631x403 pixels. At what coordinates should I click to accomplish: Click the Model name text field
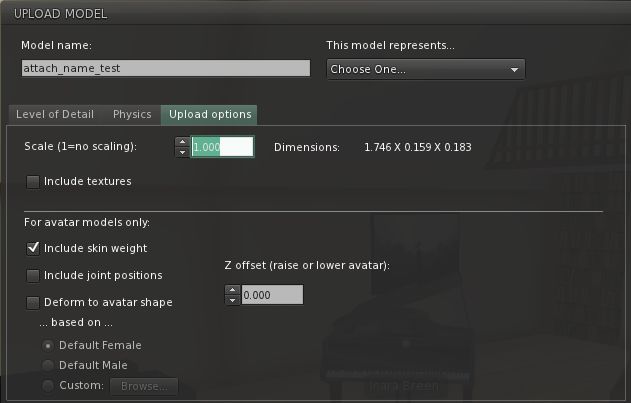click(x=166, y=69)
